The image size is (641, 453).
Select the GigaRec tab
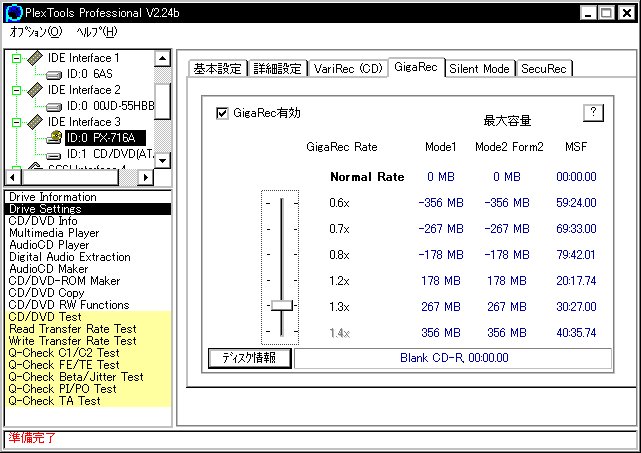416,67
